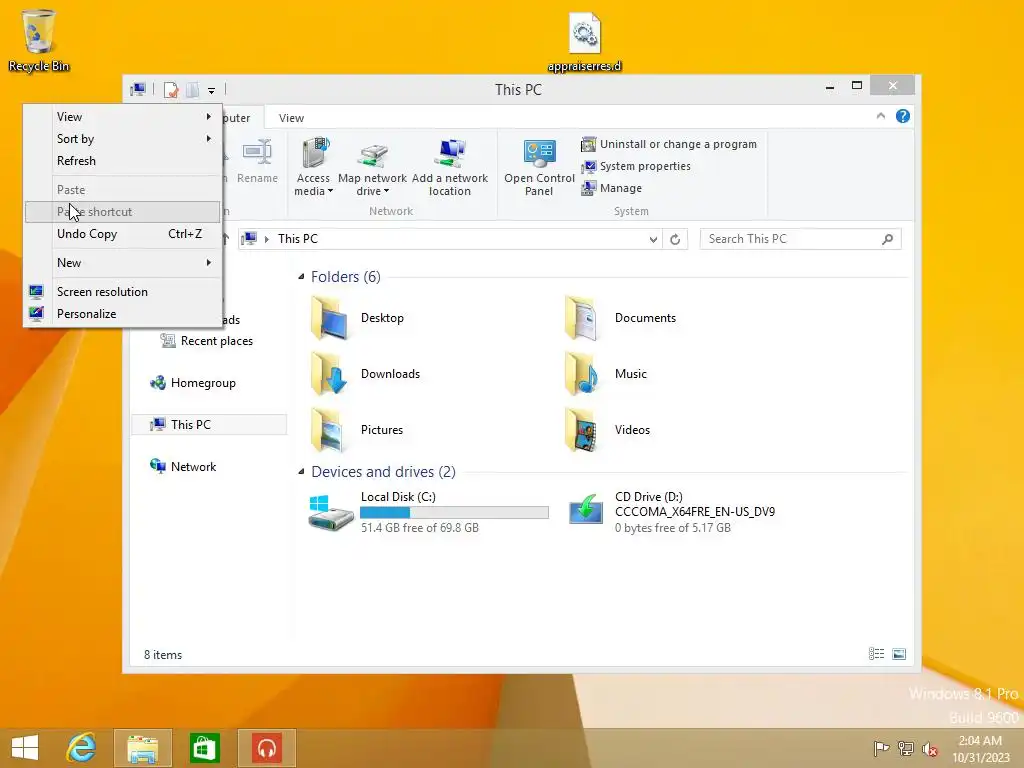Choose Screen resolution from context menu
The width and height of the screenshot is (1024, 768).
coord(123,292)
